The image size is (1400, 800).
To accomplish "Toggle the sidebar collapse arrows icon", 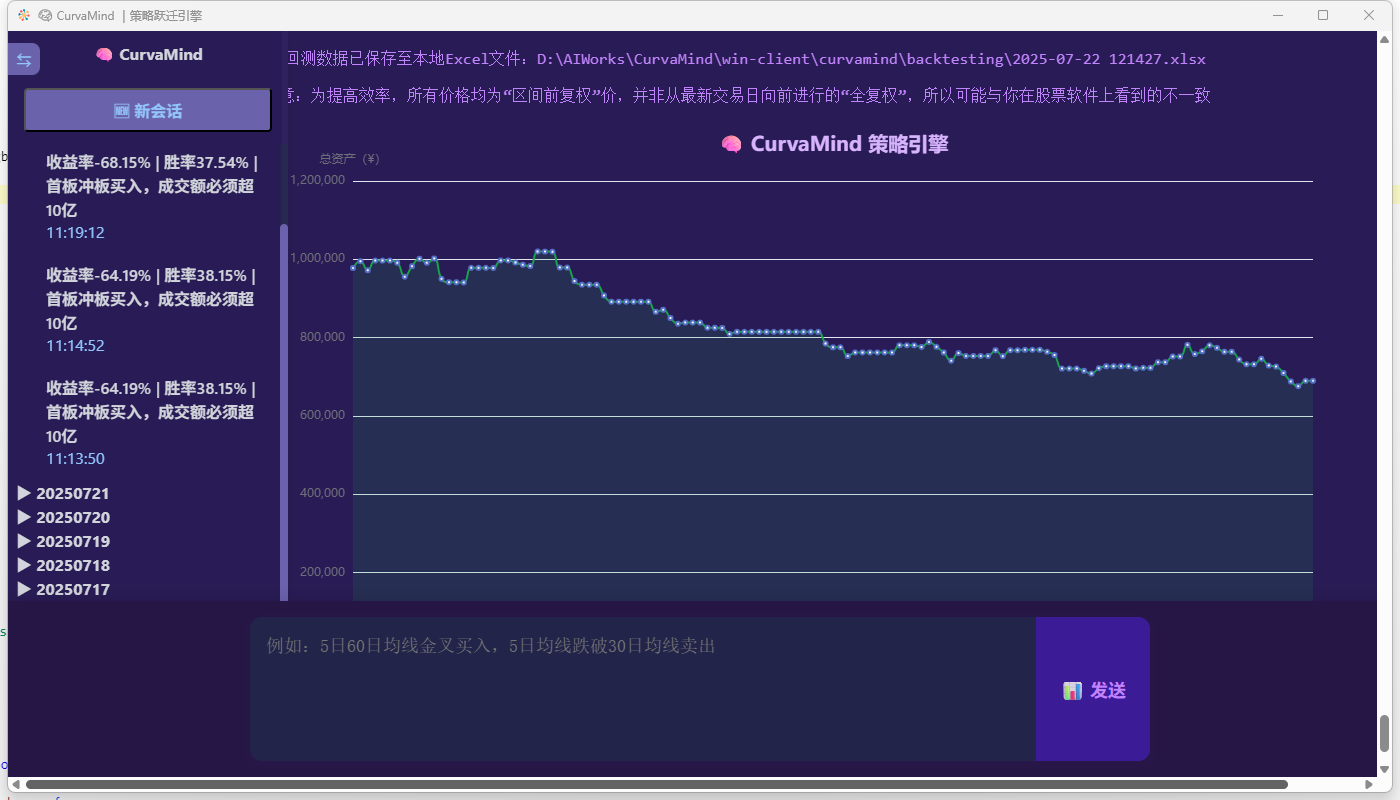I will coord(24,60).
